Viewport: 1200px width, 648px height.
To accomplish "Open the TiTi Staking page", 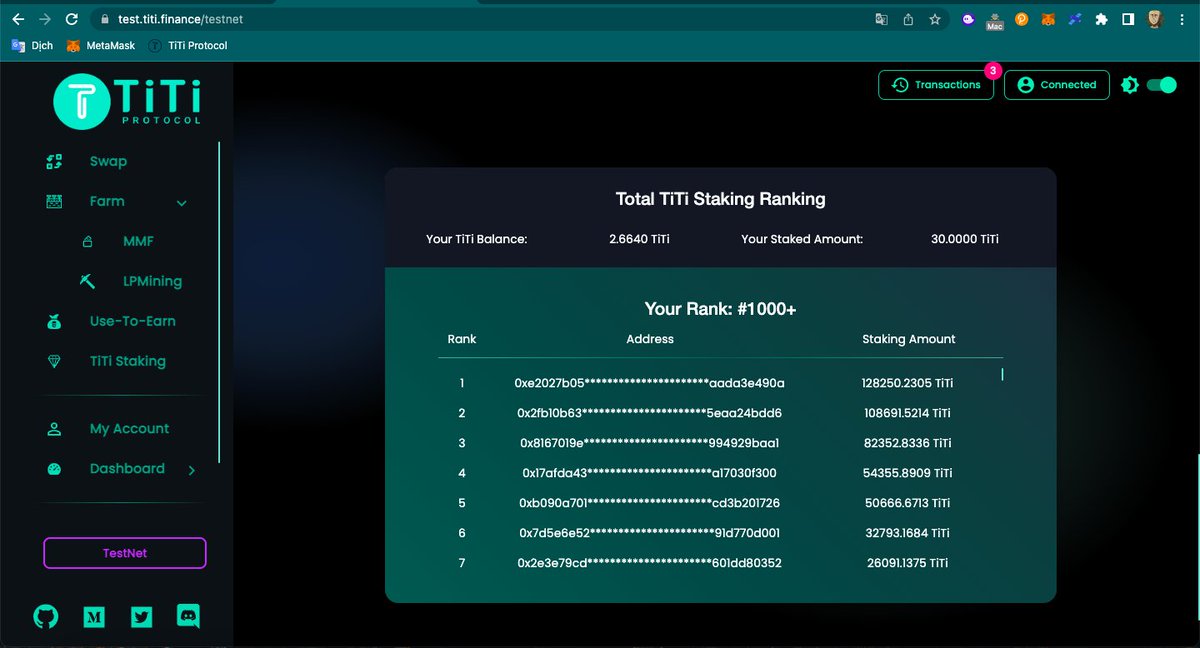I will coord(127,361).
